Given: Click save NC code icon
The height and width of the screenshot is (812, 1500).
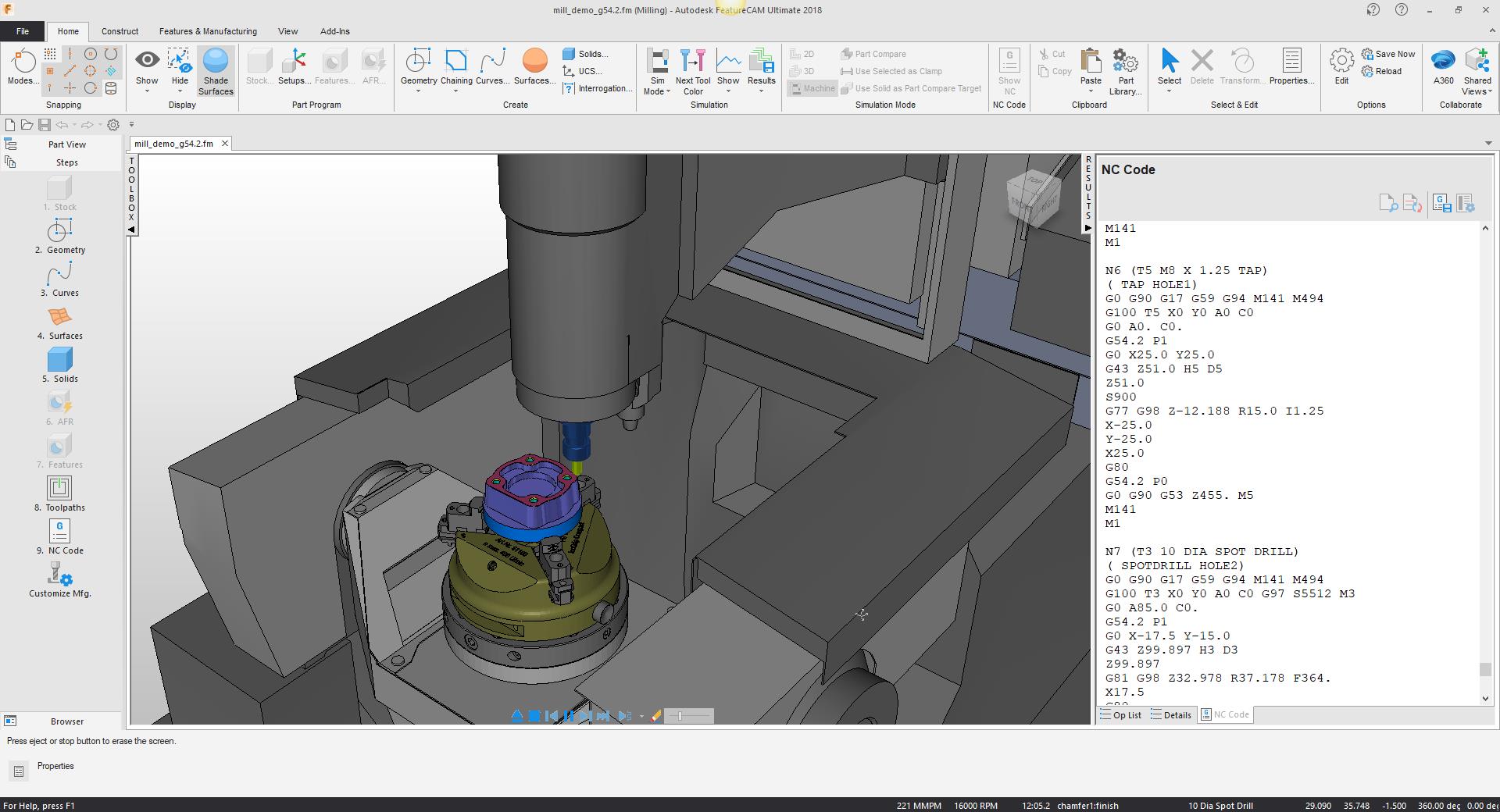Looking at the screenshot, I should coord(1442,204).
